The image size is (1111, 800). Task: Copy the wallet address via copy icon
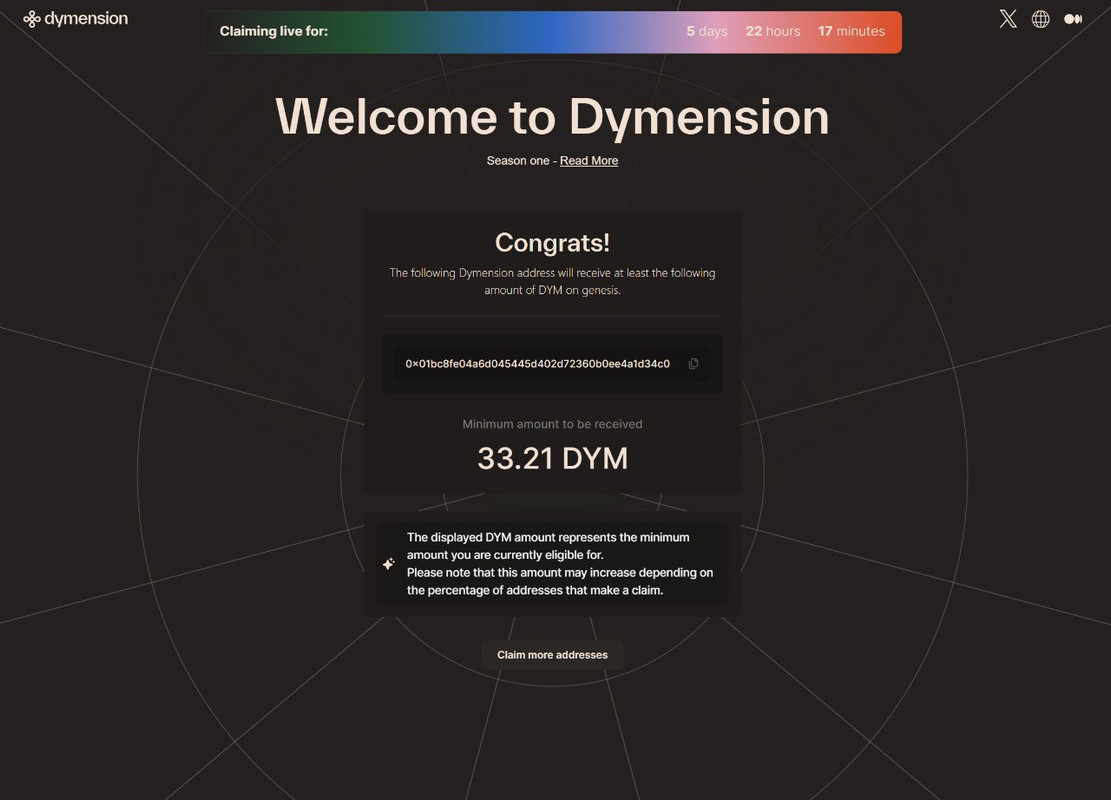pos(693,364)
